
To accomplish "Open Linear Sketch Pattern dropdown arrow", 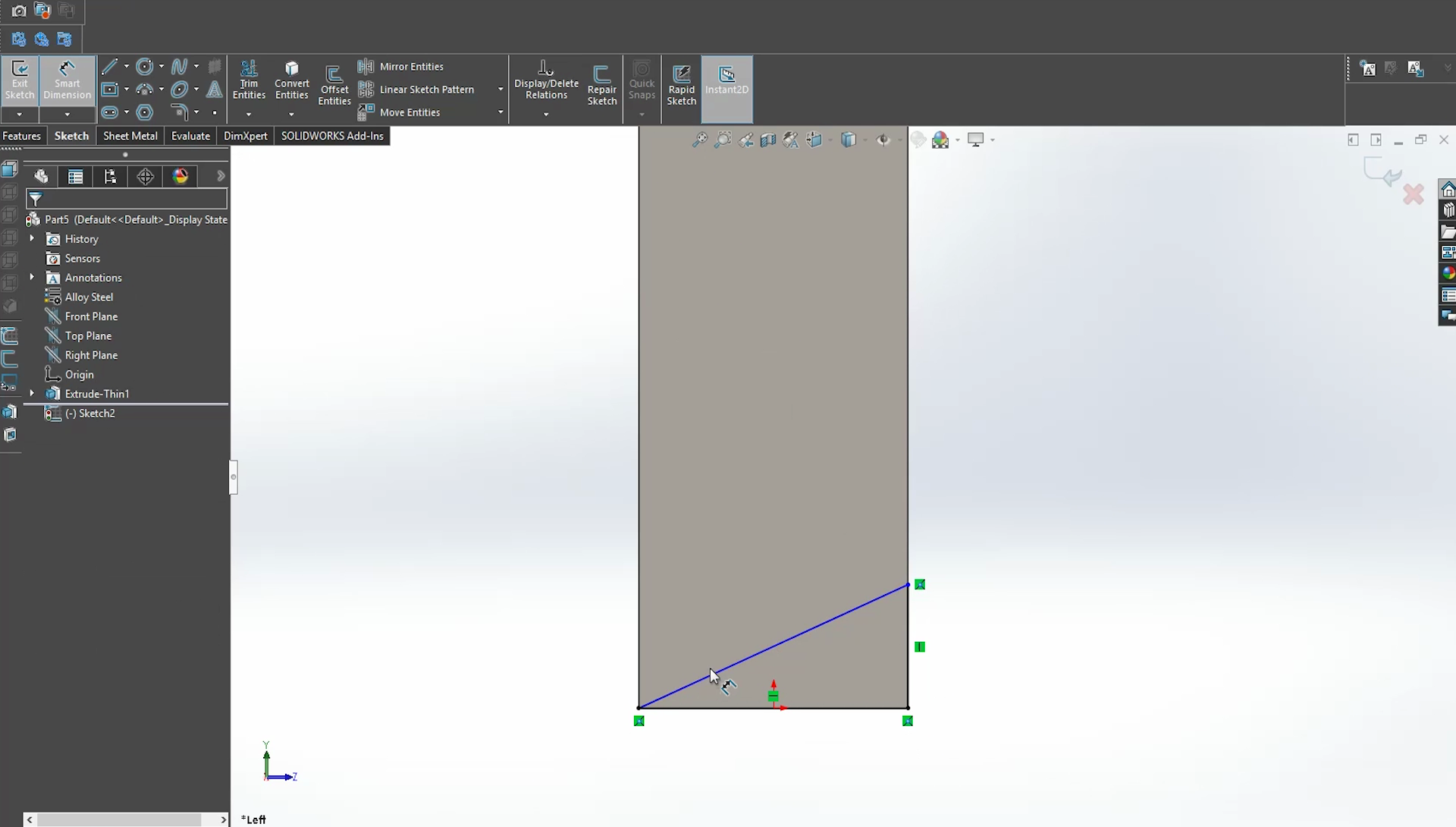I will 500,90.
